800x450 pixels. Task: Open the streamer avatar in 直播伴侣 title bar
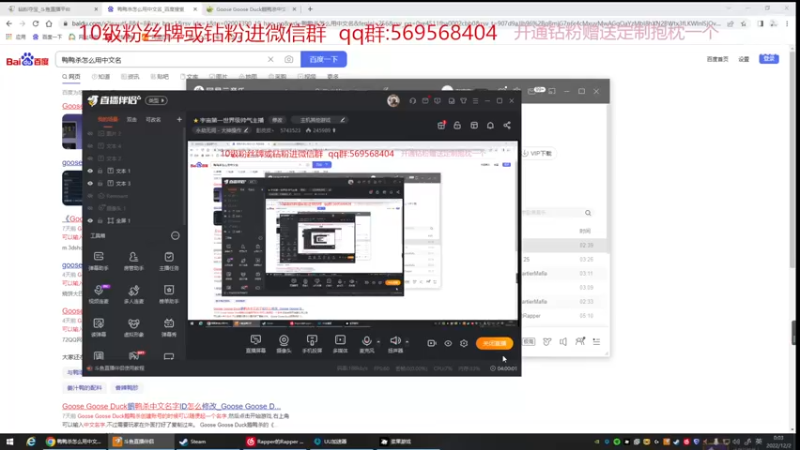393,101
